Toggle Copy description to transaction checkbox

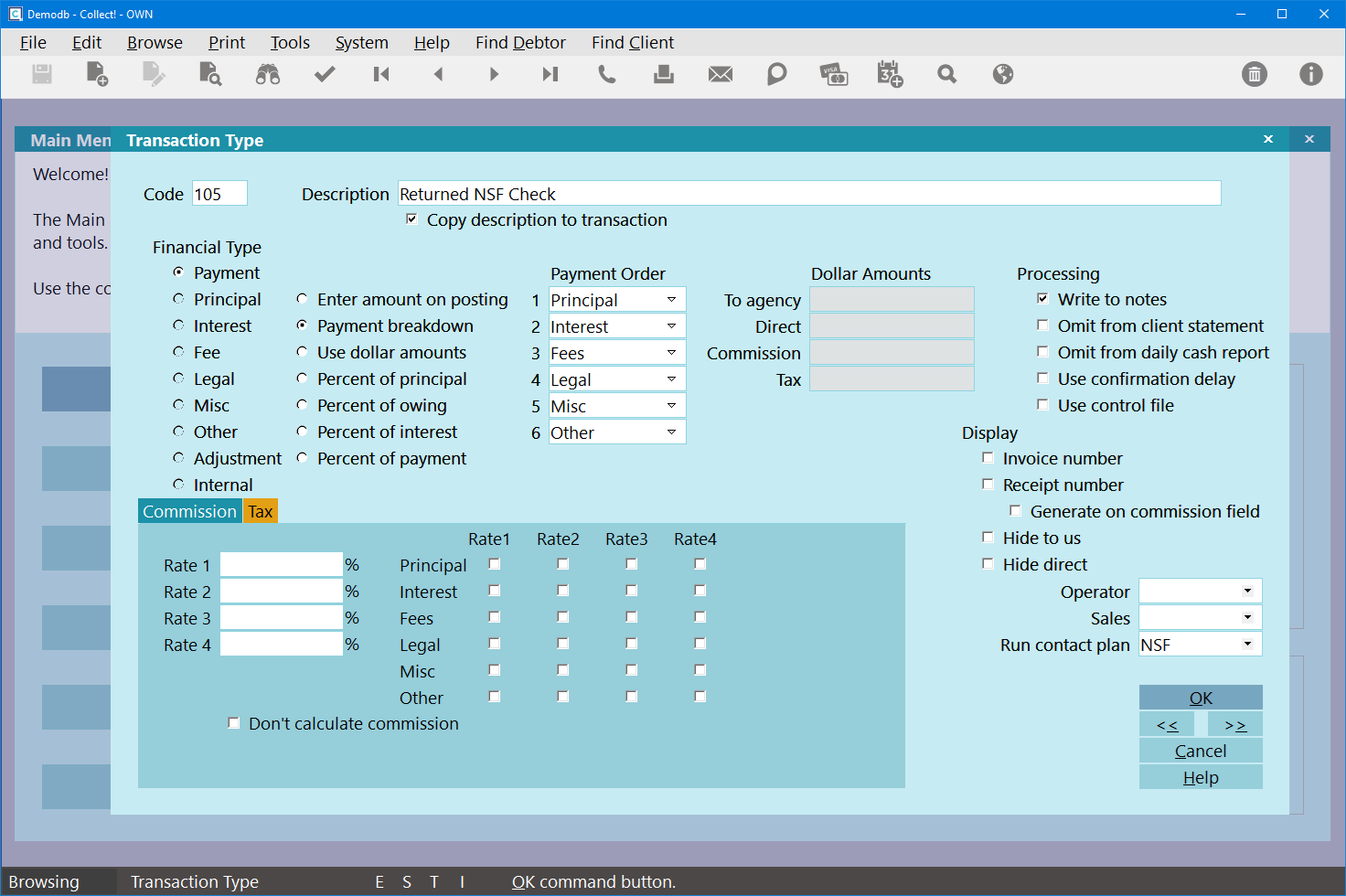coord(411,219)
